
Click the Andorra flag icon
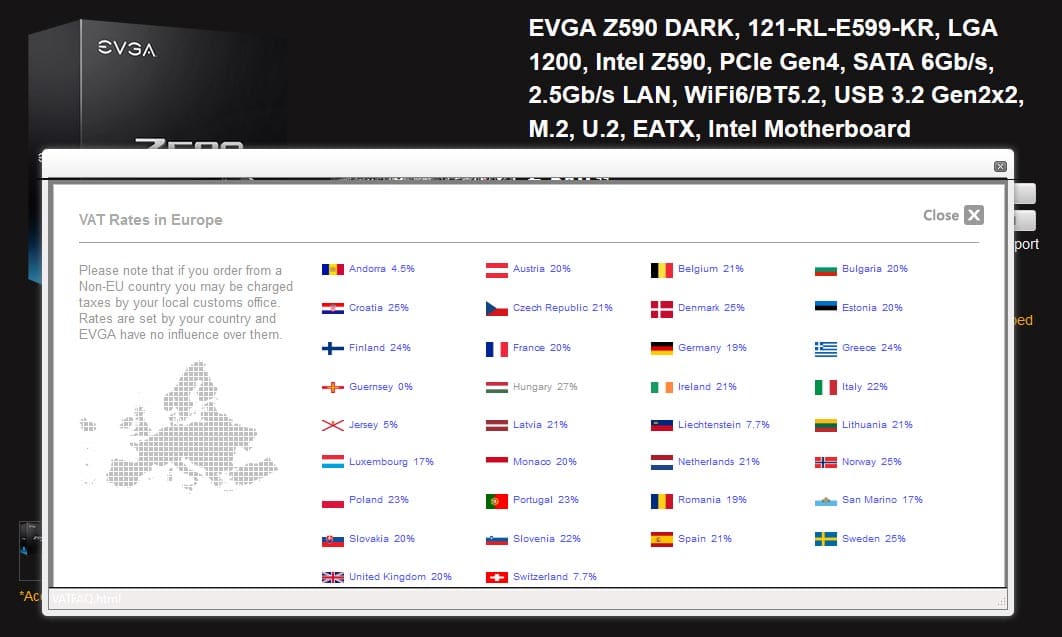pos(333,270)
